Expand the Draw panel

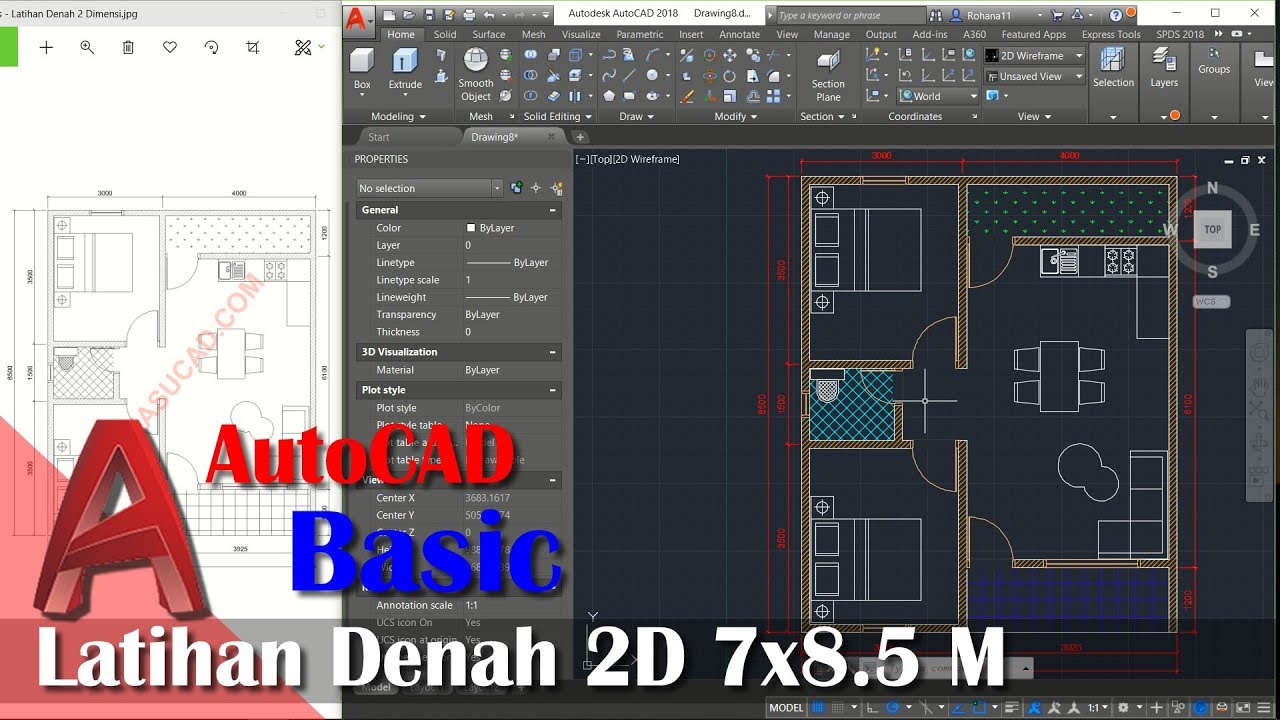636,117
